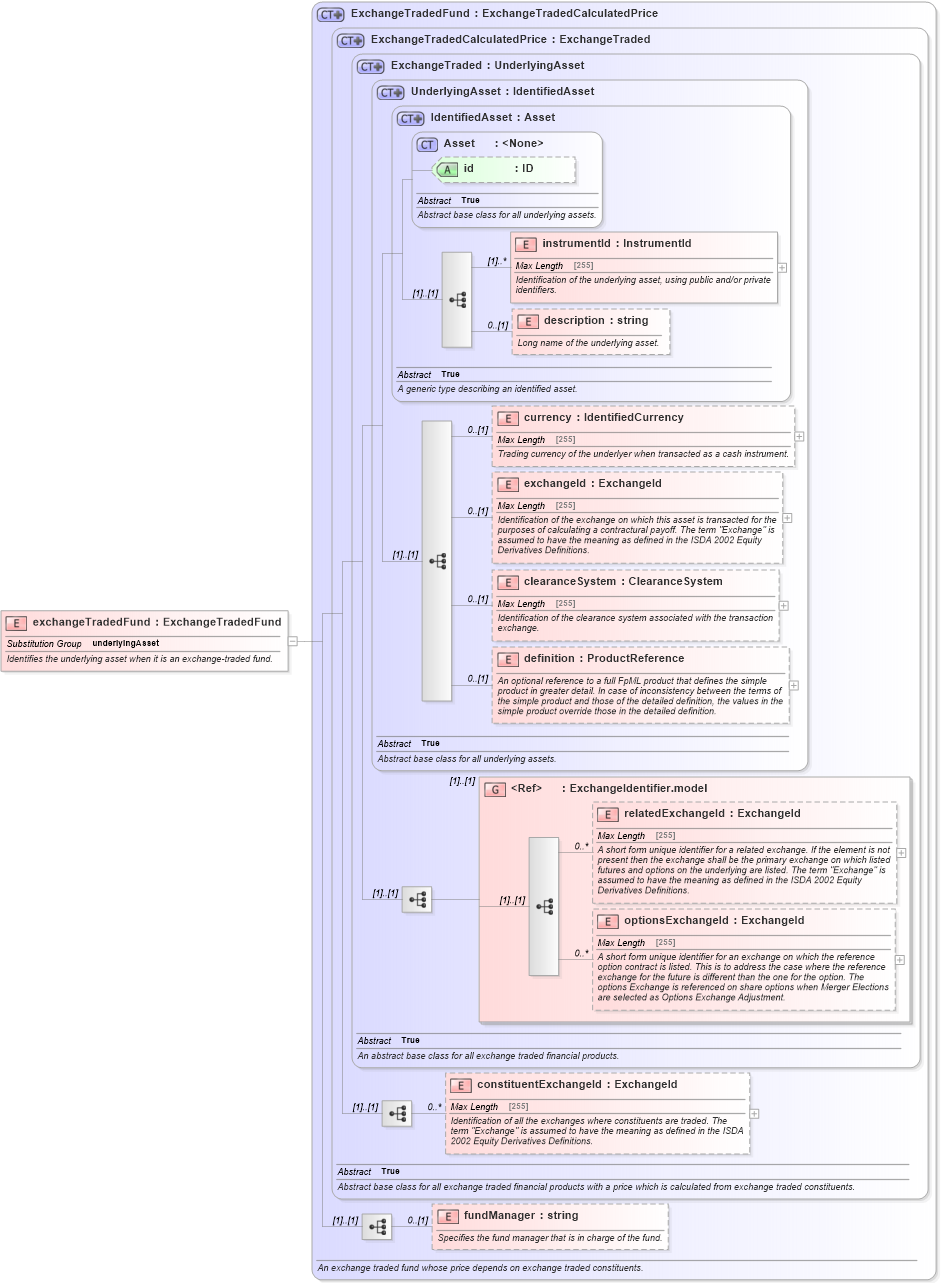Click the UnderlyingAsset : IdentifiedAsset title

click(502, 93)
